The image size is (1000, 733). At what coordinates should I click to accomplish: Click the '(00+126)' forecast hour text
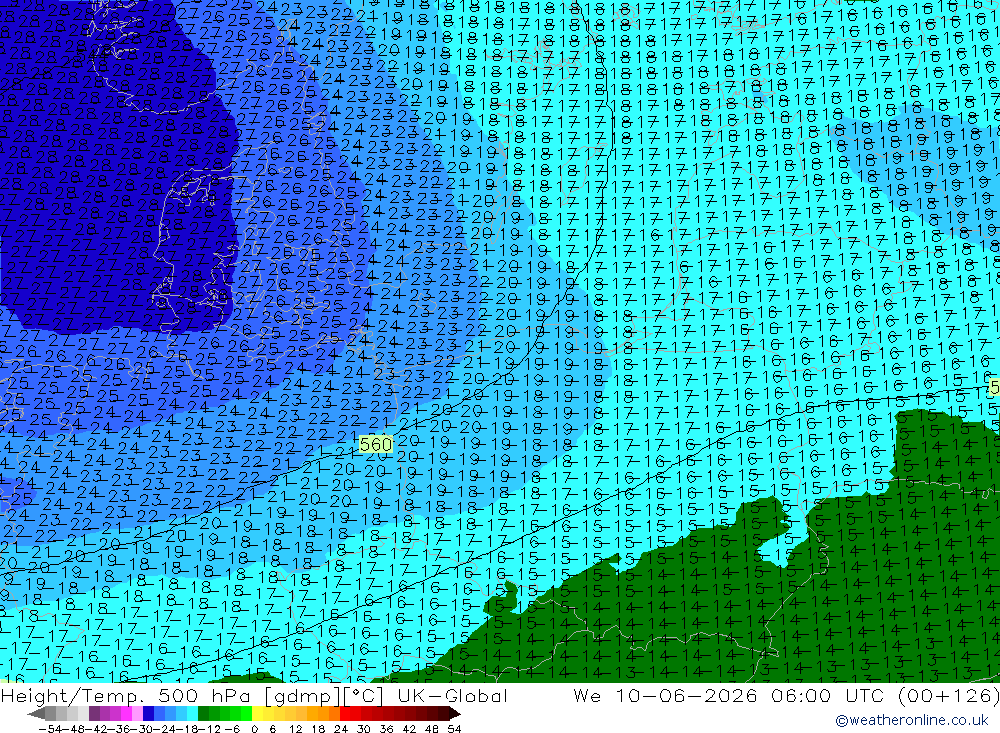point(948,695)
